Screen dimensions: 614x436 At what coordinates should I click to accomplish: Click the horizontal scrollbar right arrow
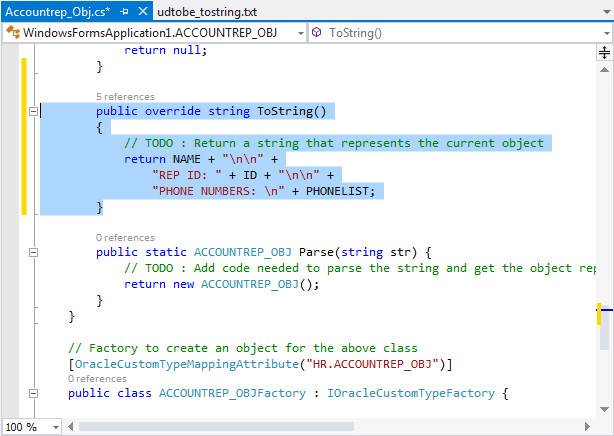click(x=587, y=426)
